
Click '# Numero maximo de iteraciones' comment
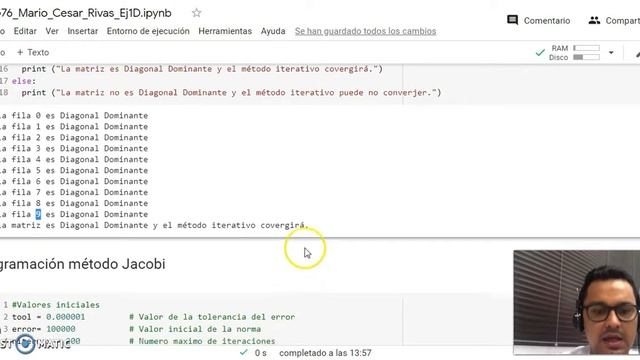coord(202,341)
